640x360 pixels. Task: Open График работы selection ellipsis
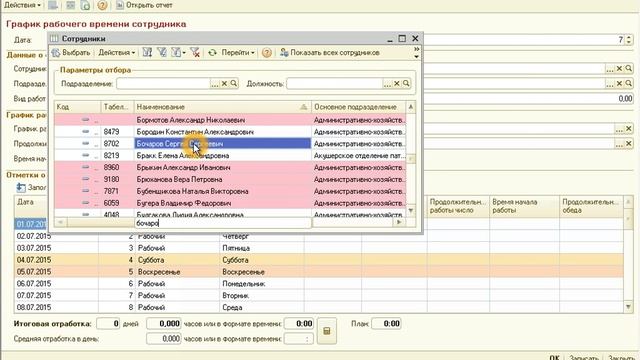[619, 129]
